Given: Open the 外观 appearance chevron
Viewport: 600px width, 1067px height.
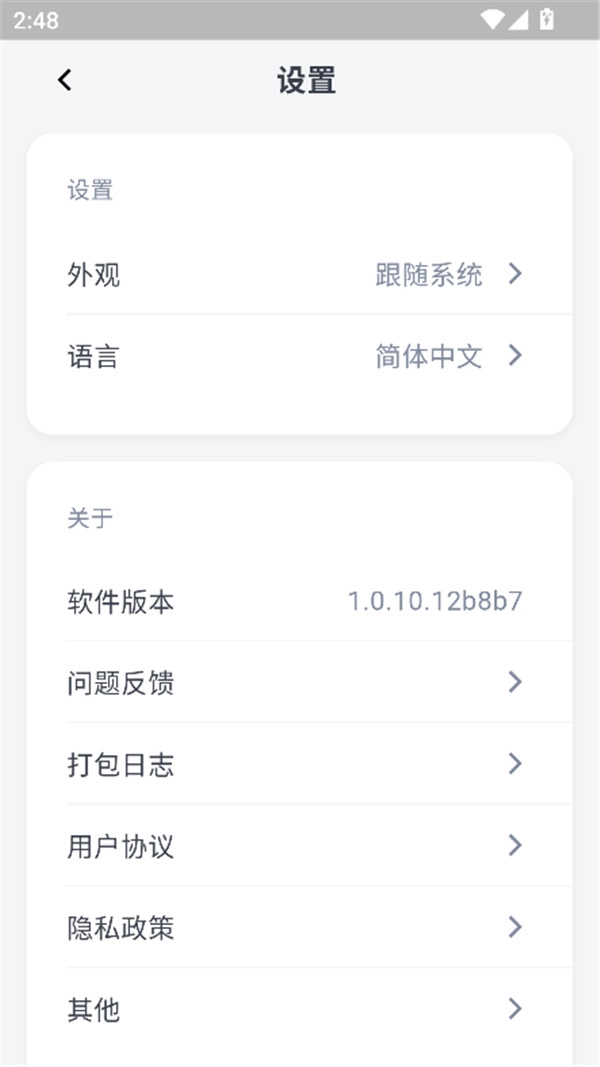Looking at the screenshot, I should click(516, 274).
